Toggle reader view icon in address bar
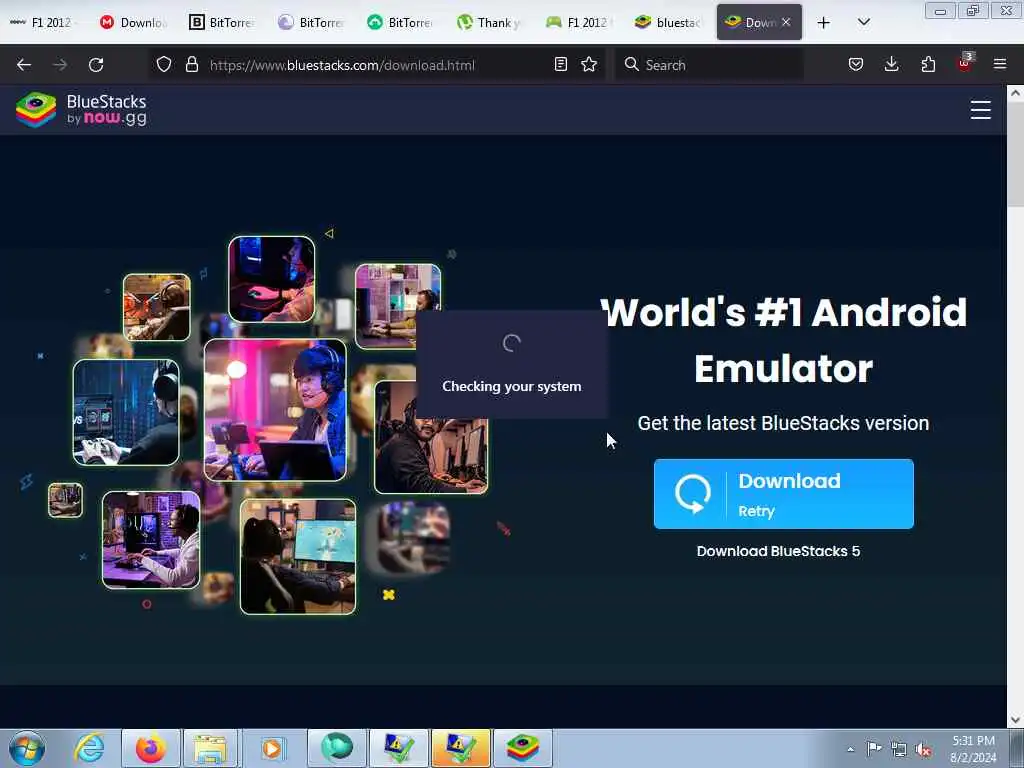The width and height of the screenshot is (1024, 768). tap(560, 64)
